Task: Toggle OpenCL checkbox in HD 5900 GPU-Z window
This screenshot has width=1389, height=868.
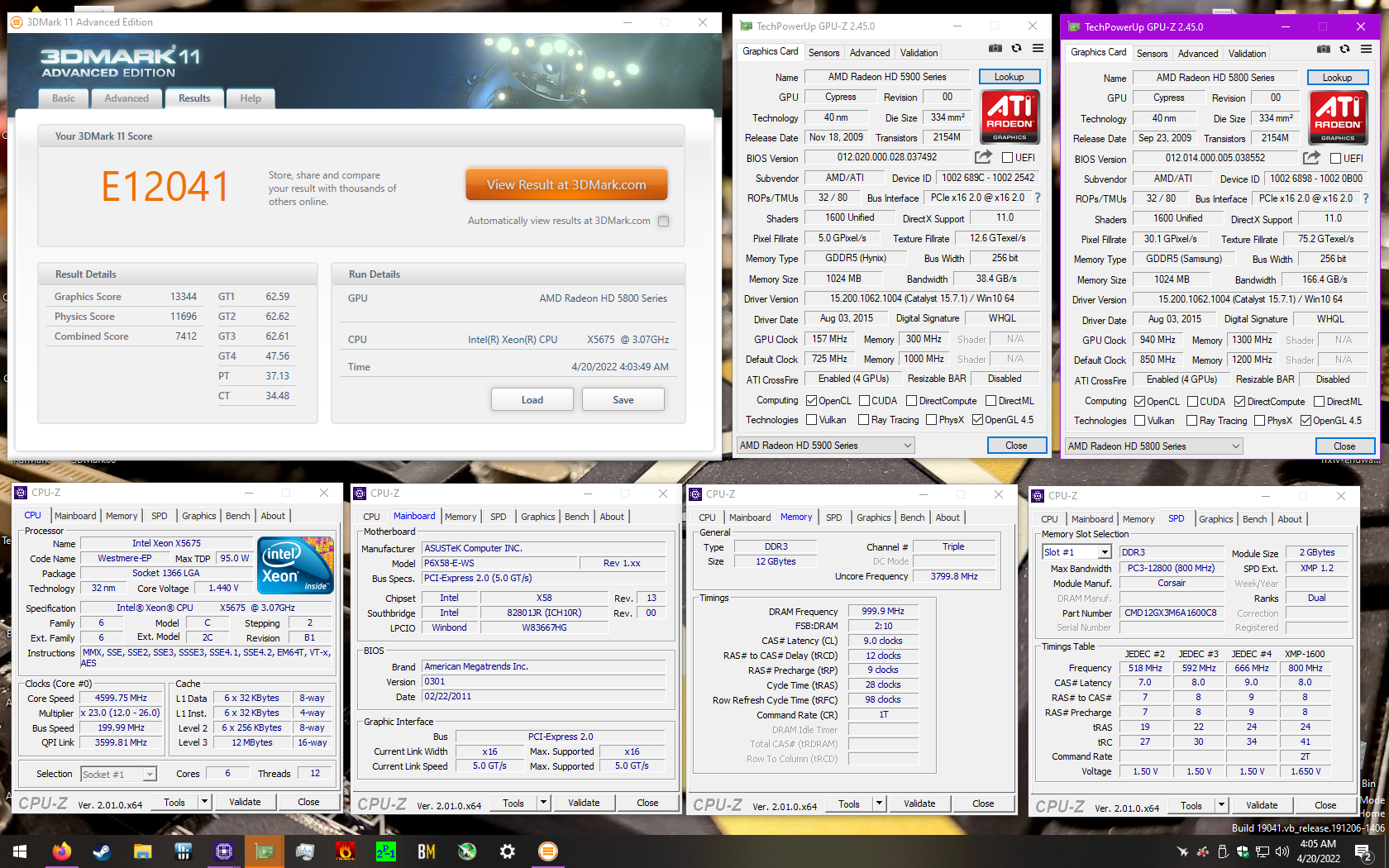Action: click(812, 401)
